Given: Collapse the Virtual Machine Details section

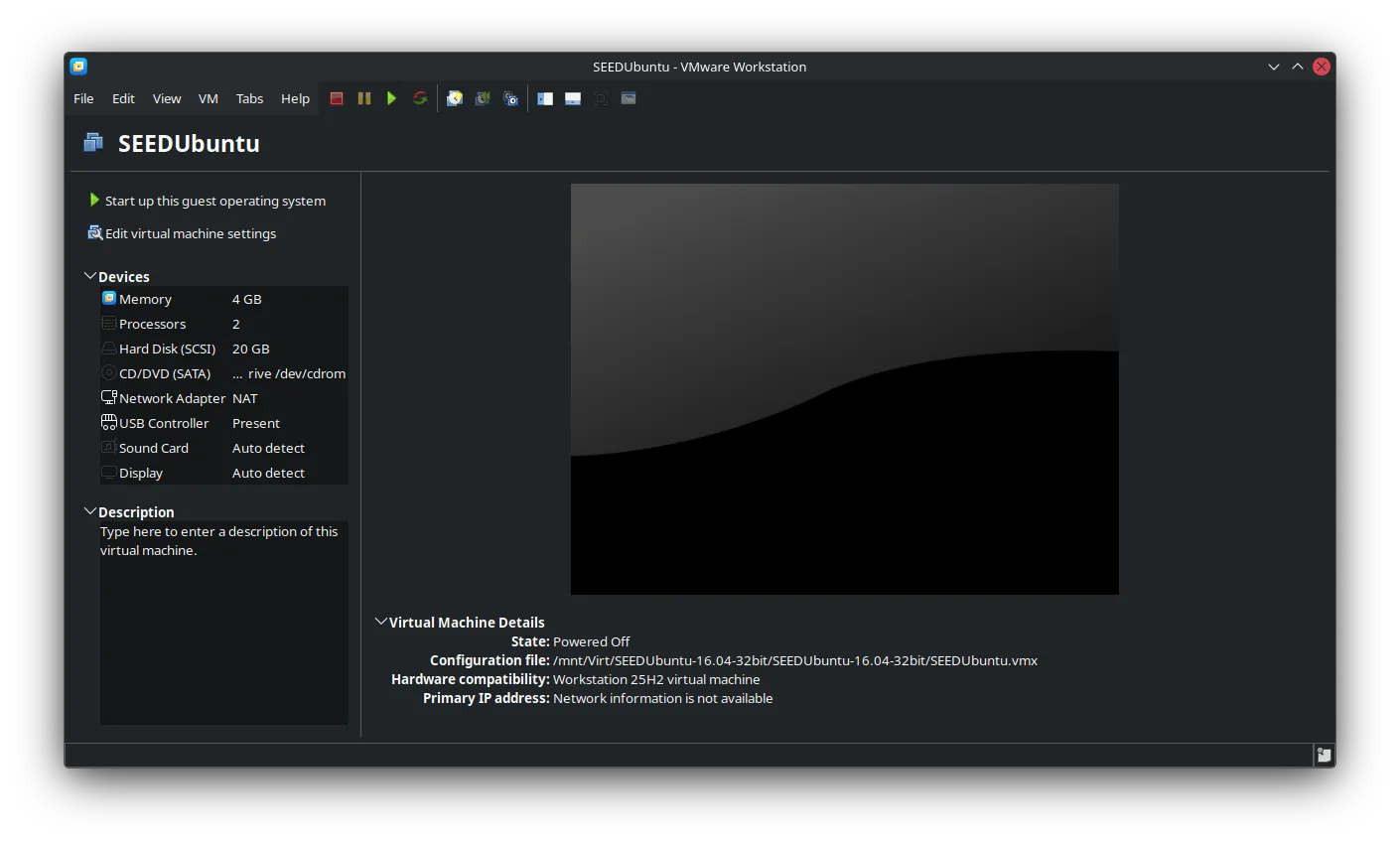Looking at the screenshot, I should coord(380,622).
